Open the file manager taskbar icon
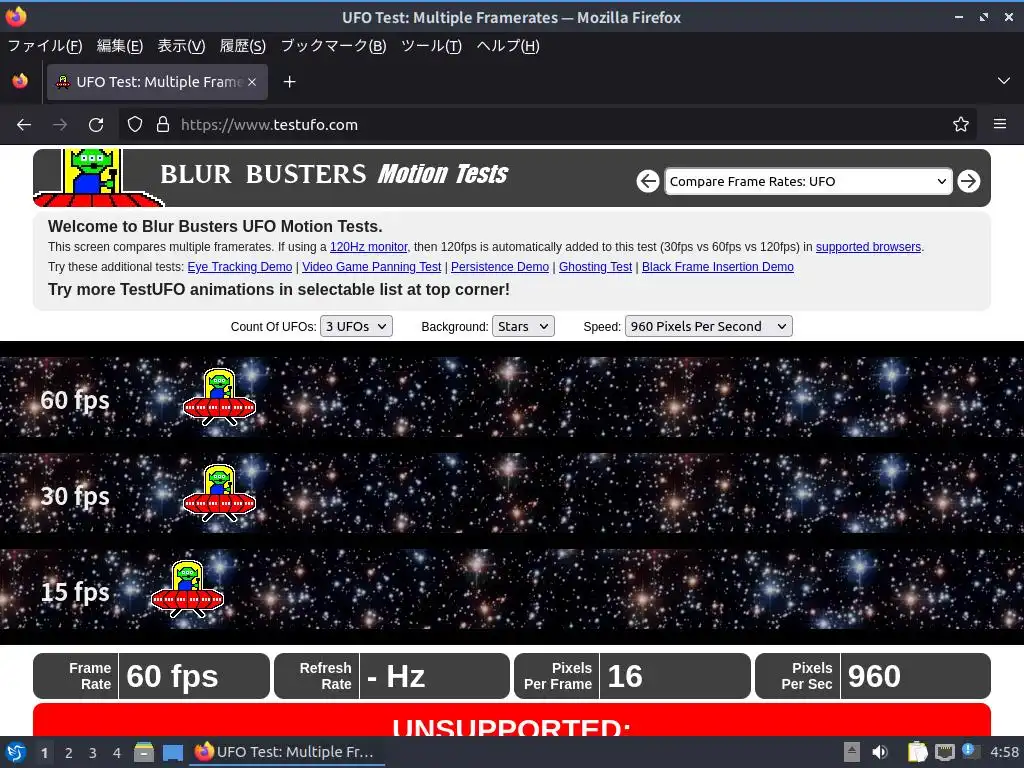1024x768 pixels. point(144,752)
